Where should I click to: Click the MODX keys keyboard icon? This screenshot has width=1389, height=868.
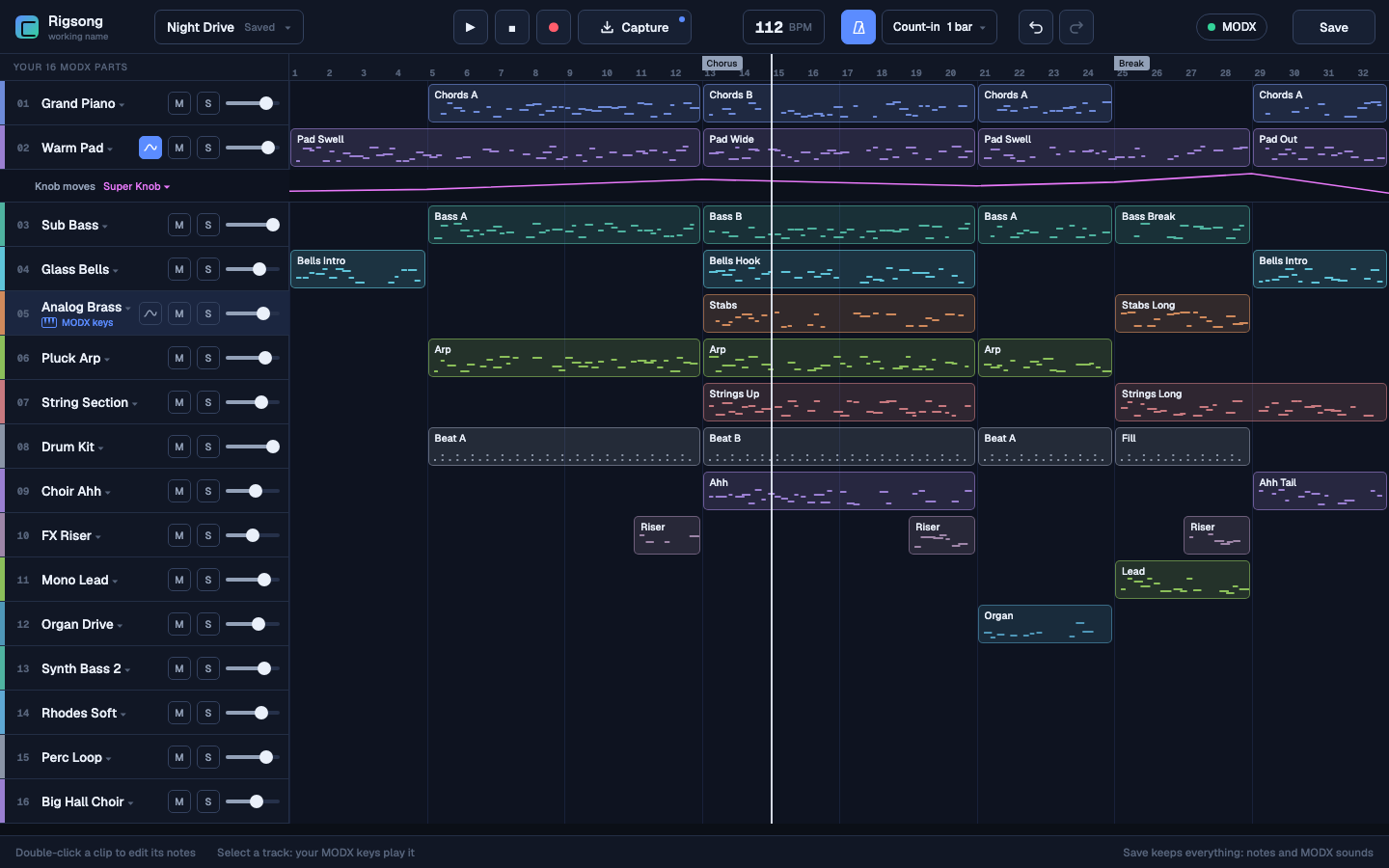click(49, 323)
